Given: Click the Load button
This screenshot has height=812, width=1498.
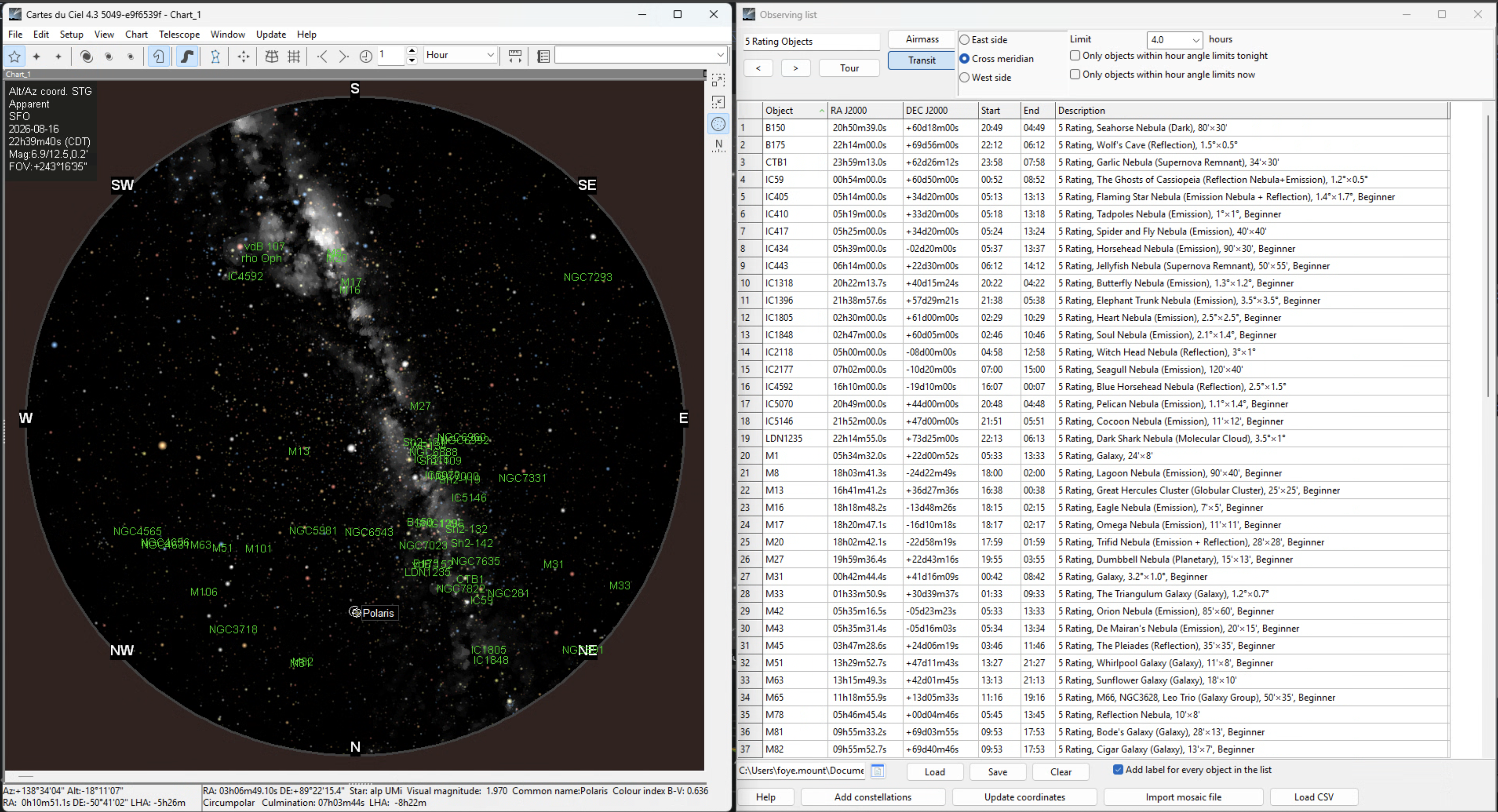Looking at the screenshot, I should [934, 771].
